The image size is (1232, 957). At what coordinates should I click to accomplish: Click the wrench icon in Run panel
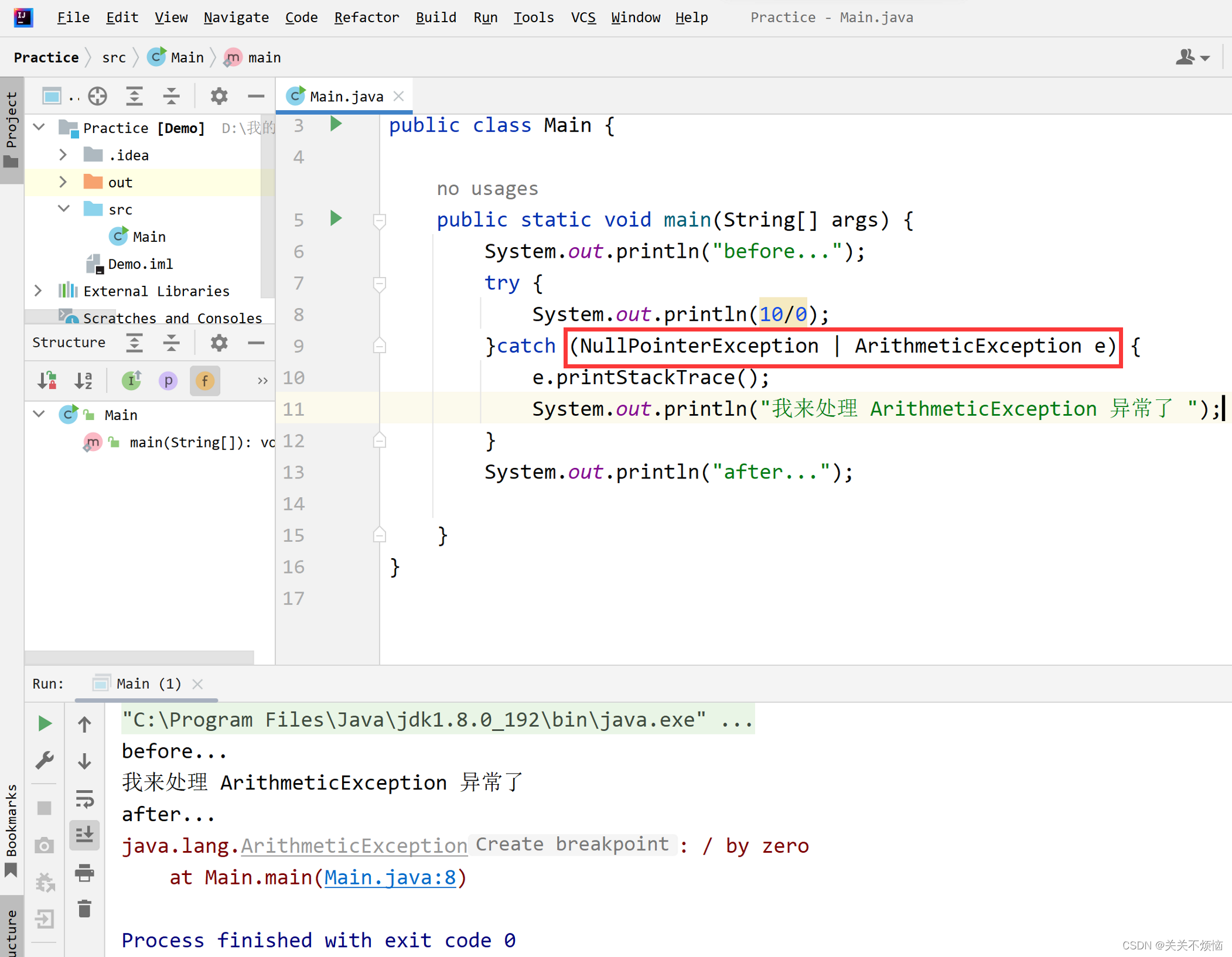pyautogui.click(x=45, y=760)
